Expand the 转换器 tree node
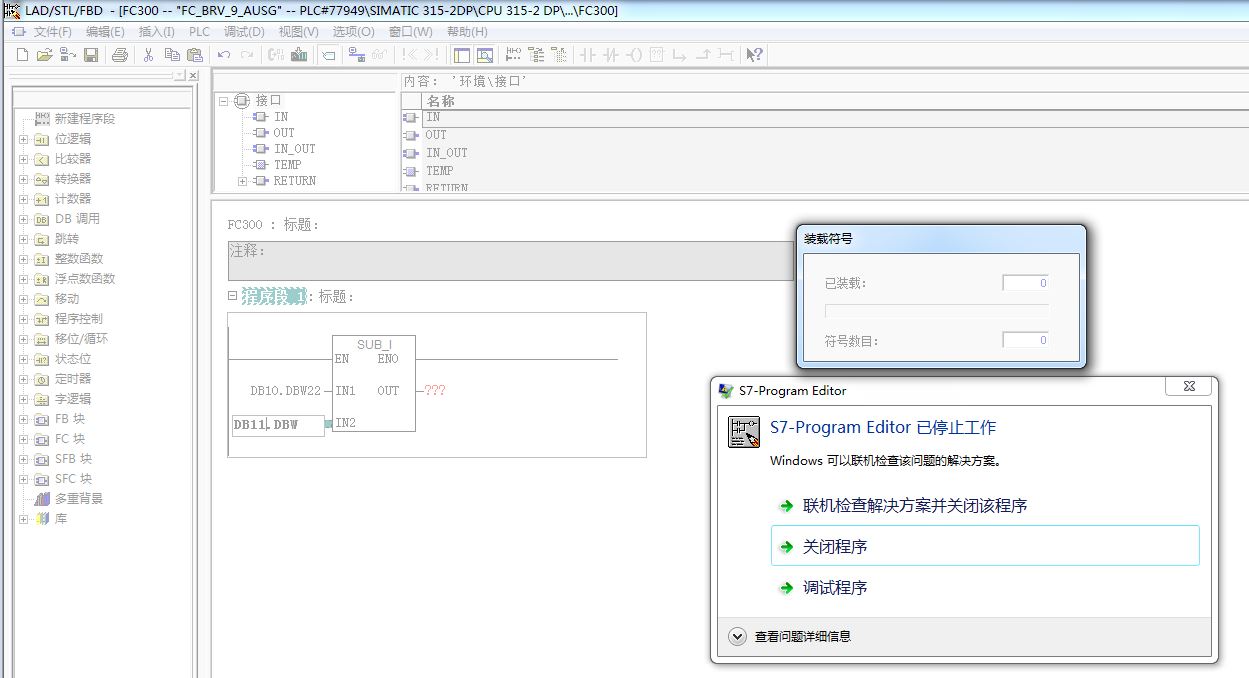Screen dimensions: 1249x678 [23, 179]
